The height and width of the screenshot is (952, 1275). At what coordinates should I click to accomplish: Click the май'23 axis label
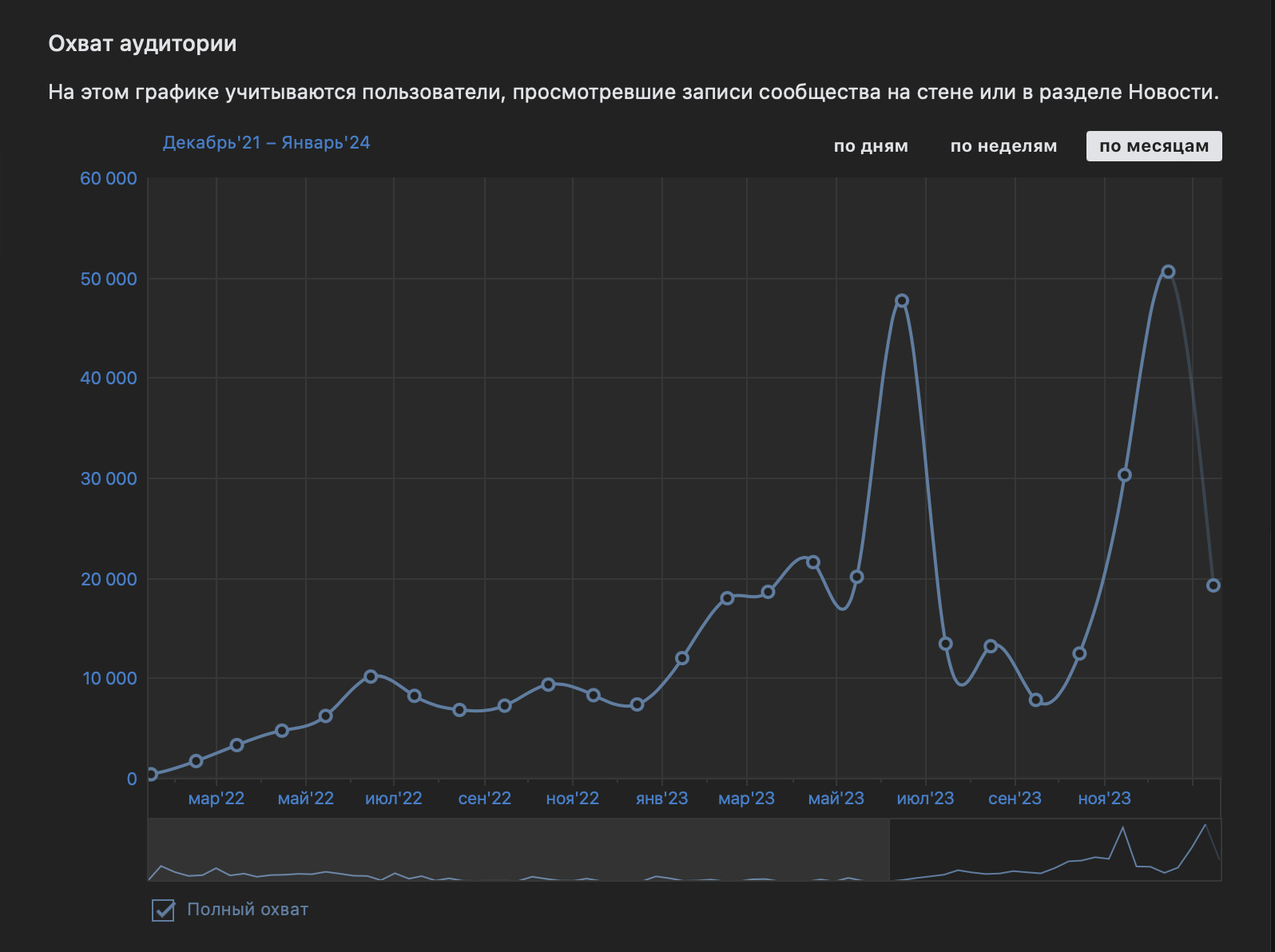[x=836, y=799]
